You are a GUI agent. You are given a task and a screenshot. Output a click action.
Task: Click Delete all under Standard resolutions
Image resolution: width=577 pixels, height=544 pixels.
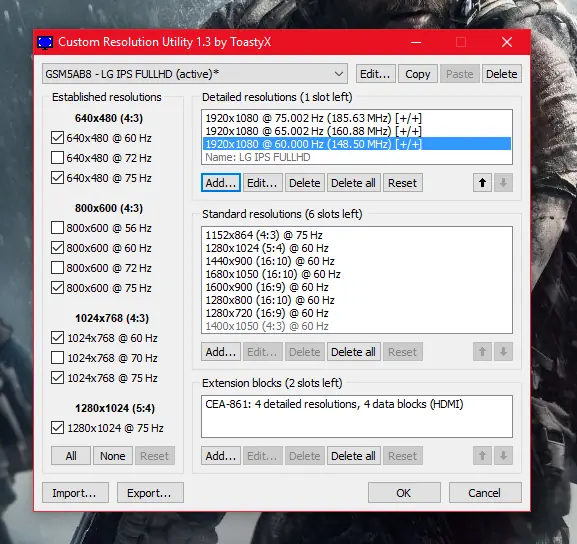point(353,352)
